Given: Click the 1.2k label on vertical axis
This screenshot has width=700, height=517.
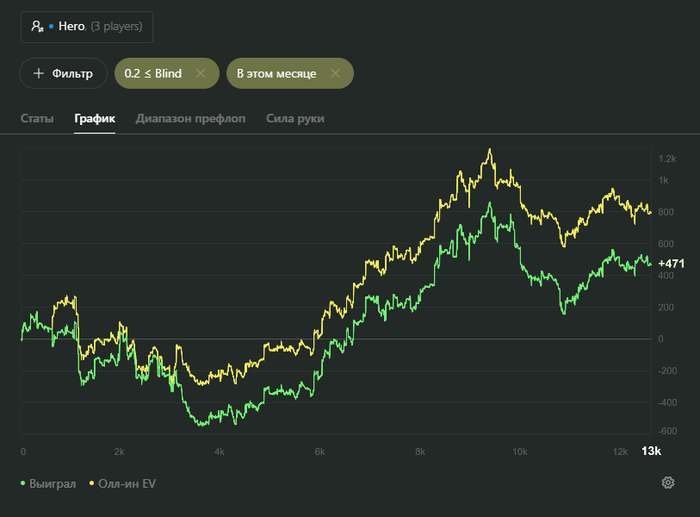Looking at the screenshot, I should point(667,159).
